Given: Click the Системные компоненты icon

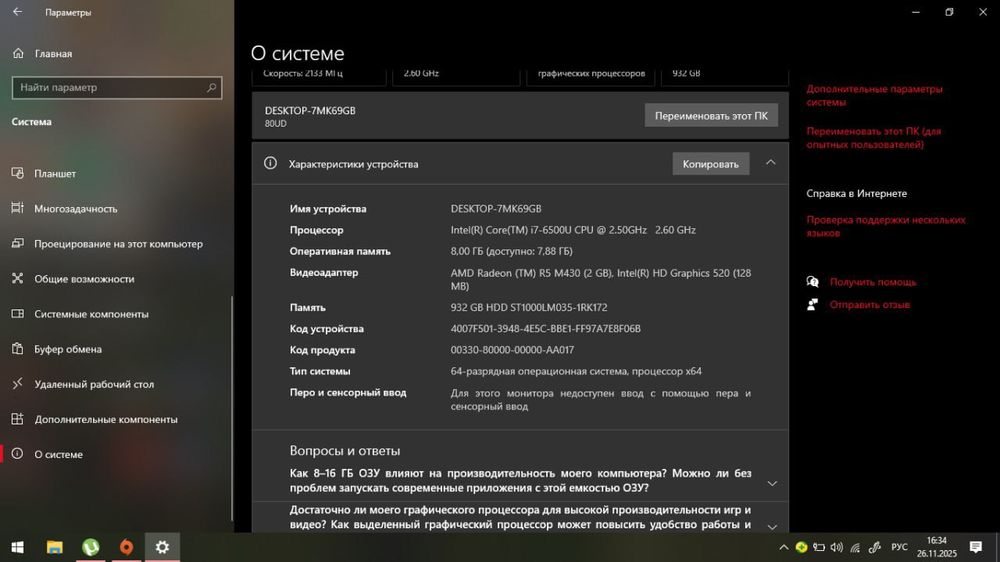Looking at the screenshot, I should coord(17,313).
